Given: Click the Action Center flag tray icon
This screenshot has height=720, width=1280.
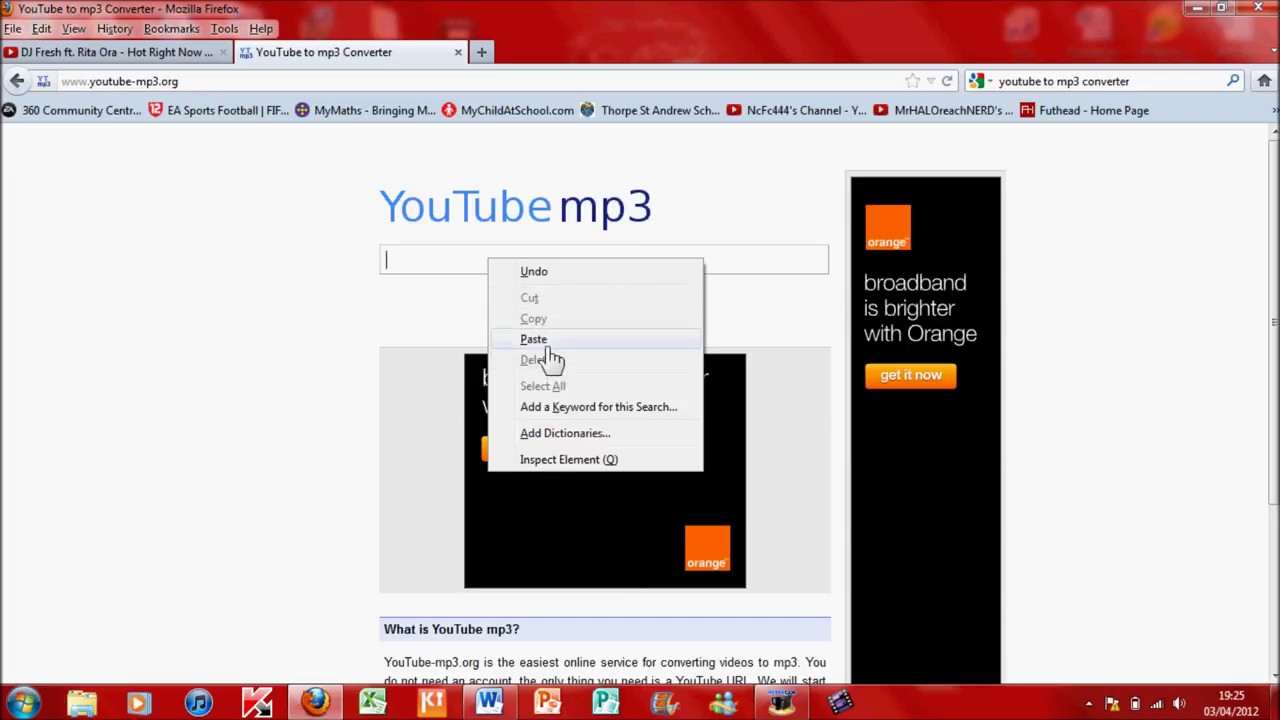Looking at the screenshot, I should [1112, 703].
